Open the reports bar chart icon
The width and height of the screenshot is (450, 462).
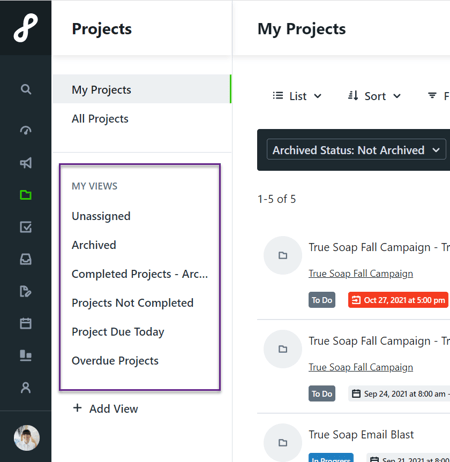[x=26, y=355]
